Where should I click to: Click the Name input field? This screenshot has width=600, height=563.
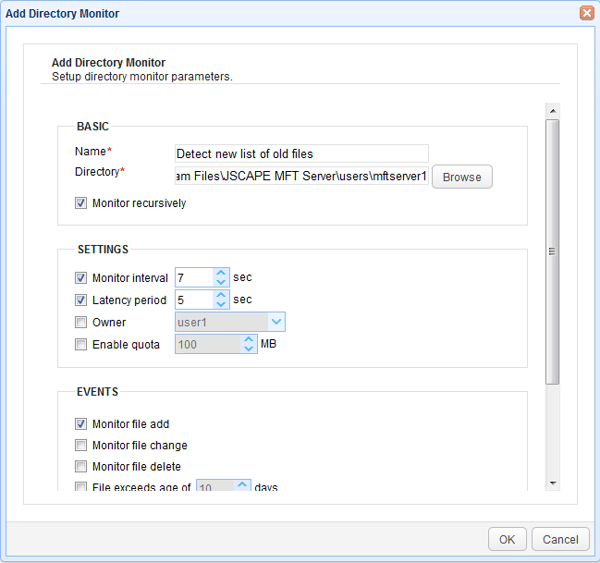coord(302,153)
